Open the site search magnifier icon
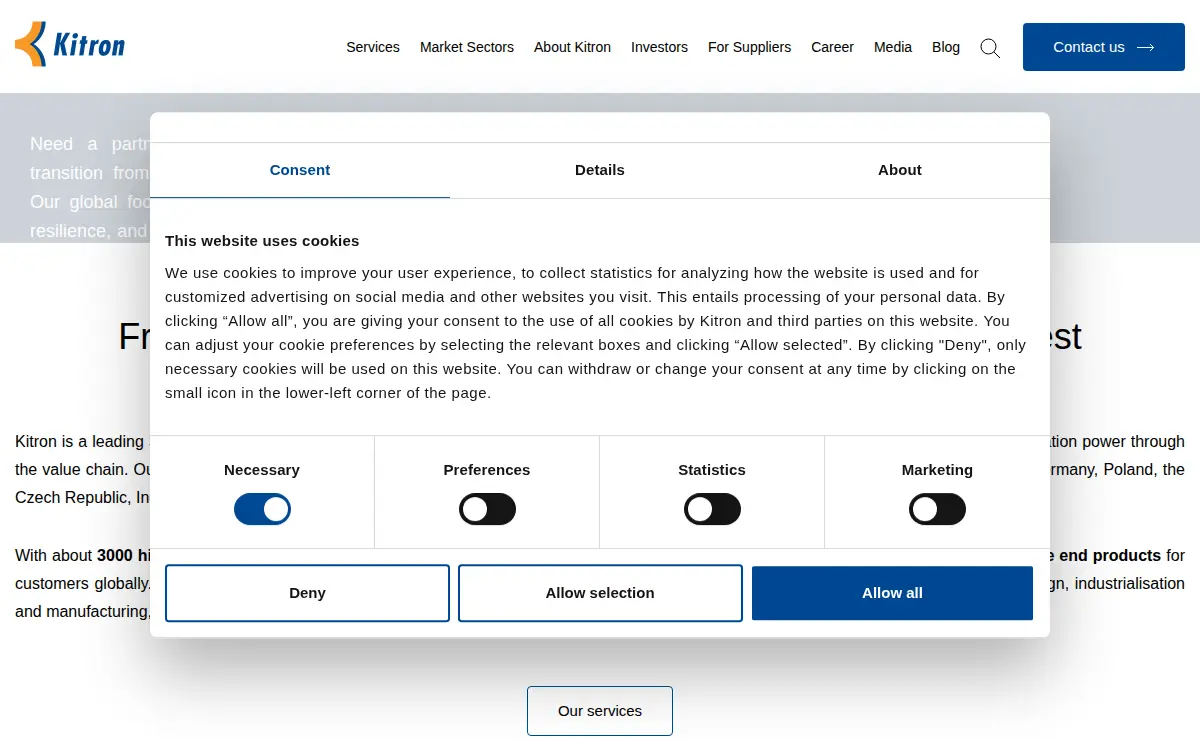 point(990,47)
